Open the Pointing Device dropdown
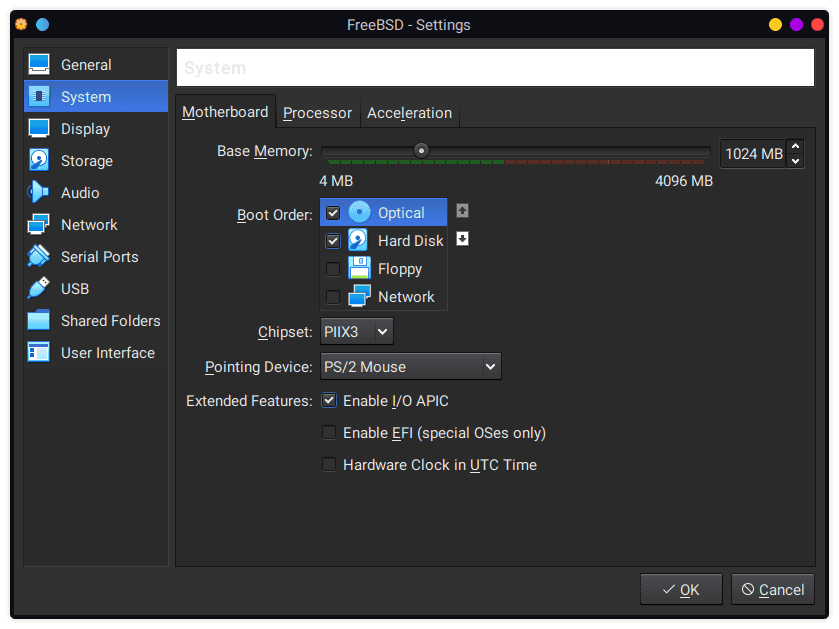The width and height of the screenshot is (839, 629). tap(411, 366)
